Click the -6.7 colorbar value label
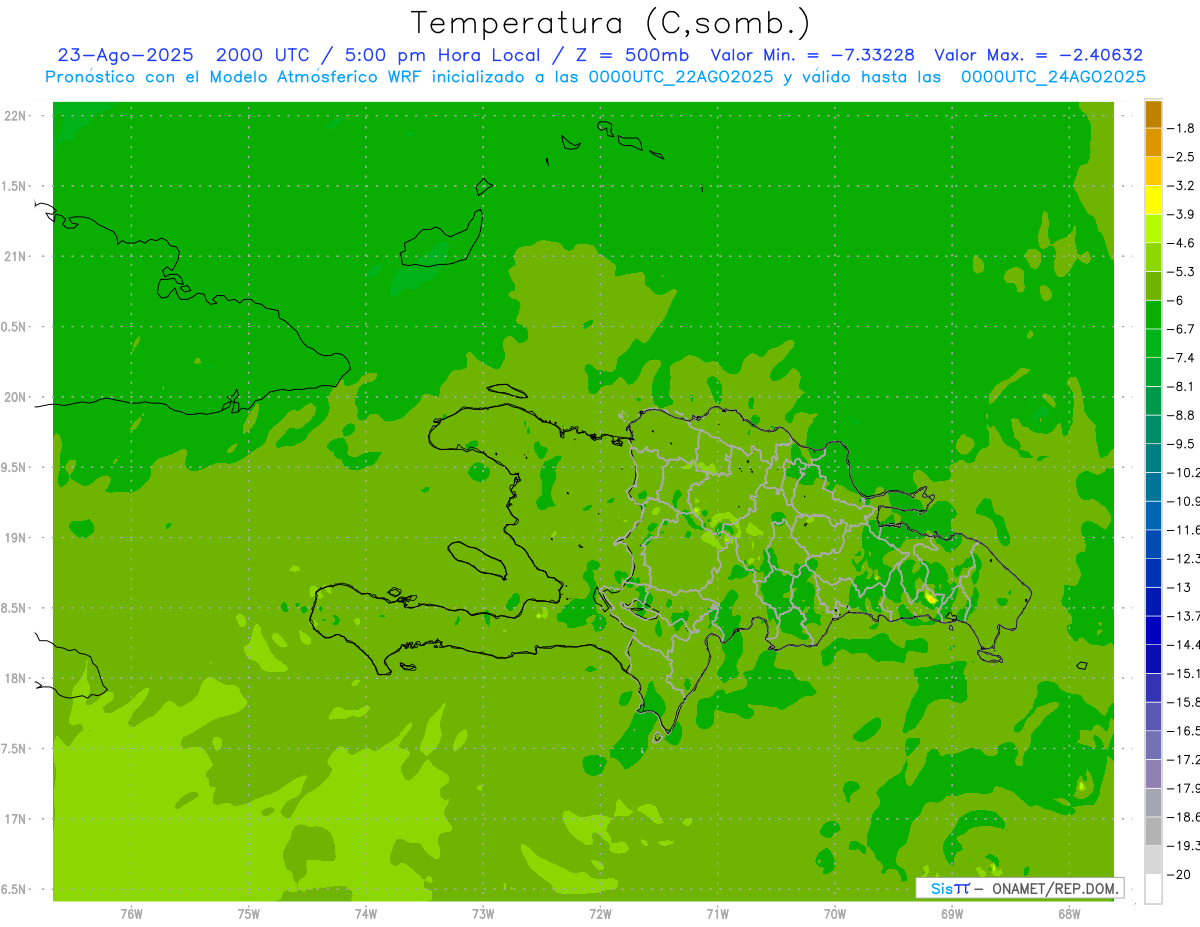Screen dimensions: 1200x927 coord(1182,329)
